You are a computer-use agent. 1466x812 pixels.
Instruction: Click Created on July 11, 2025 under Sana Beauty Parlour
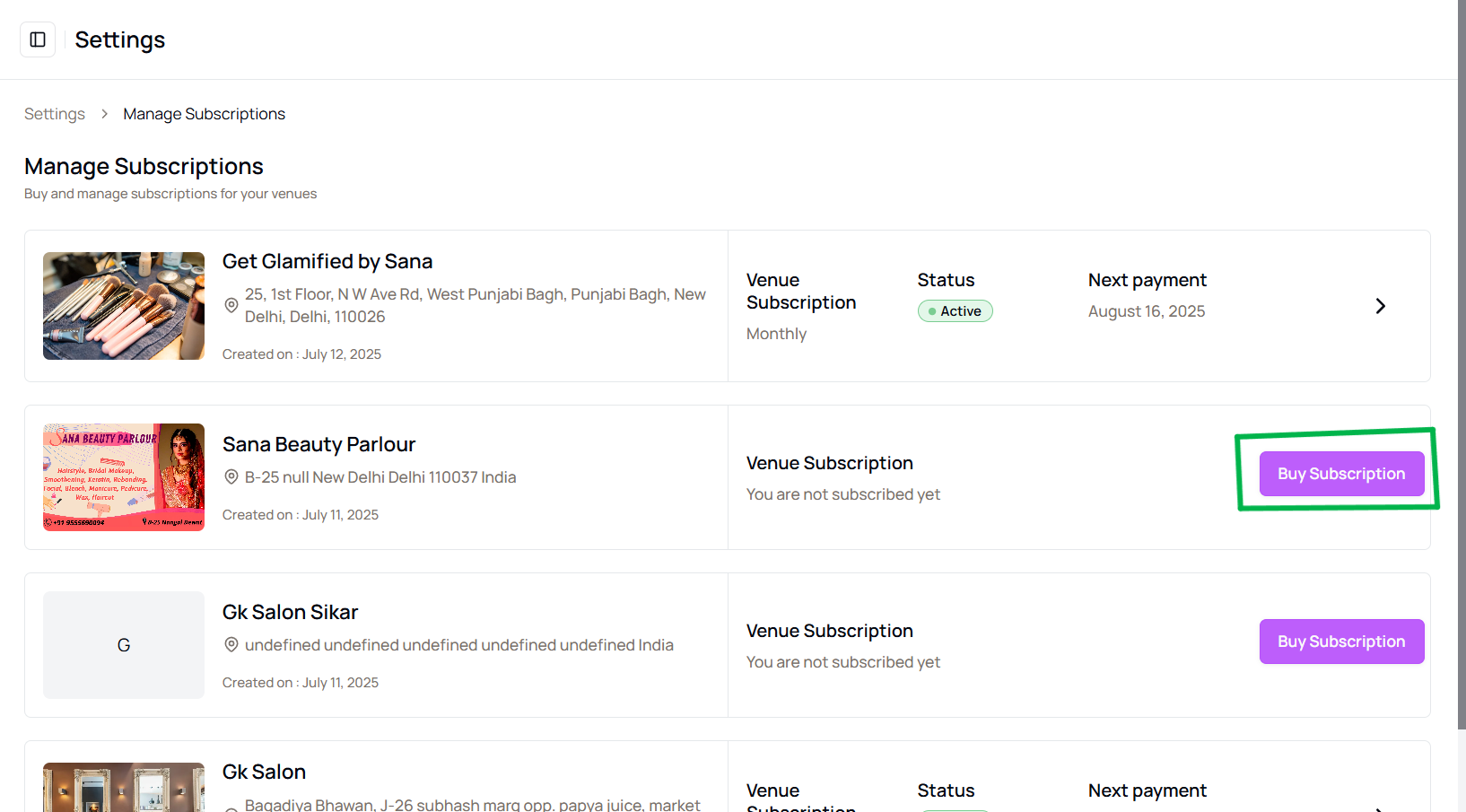coord(301,515)
